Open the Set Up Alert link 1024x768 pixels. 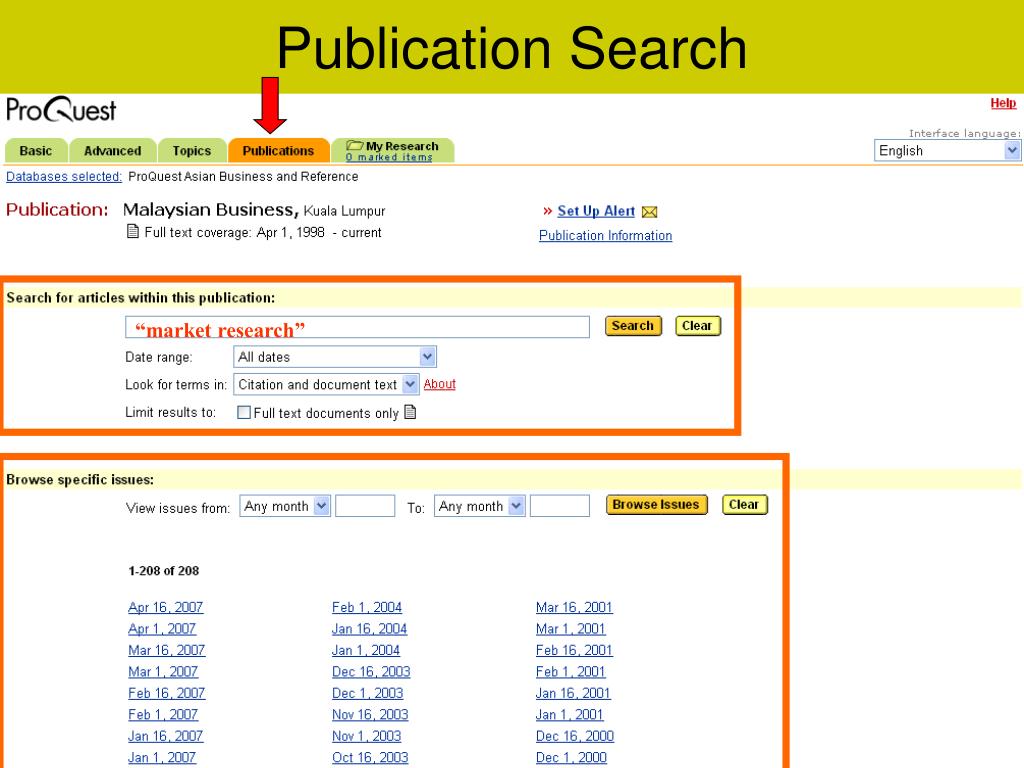pyautogui.click(x=596, y=211)
